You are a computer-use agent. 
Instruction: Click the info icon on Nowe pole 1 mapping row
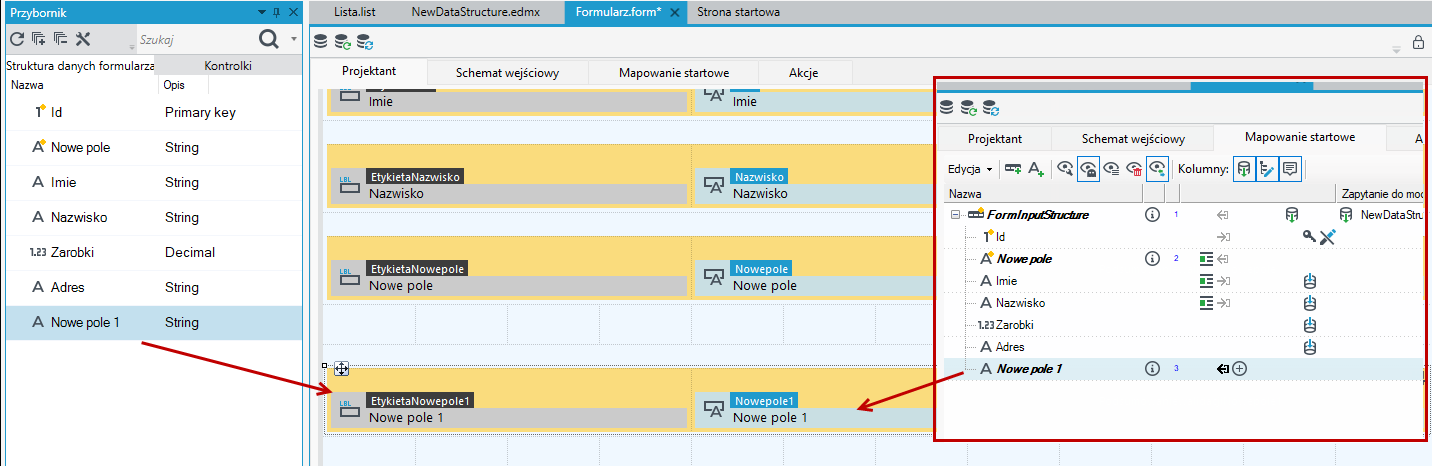pos(1151,368)
